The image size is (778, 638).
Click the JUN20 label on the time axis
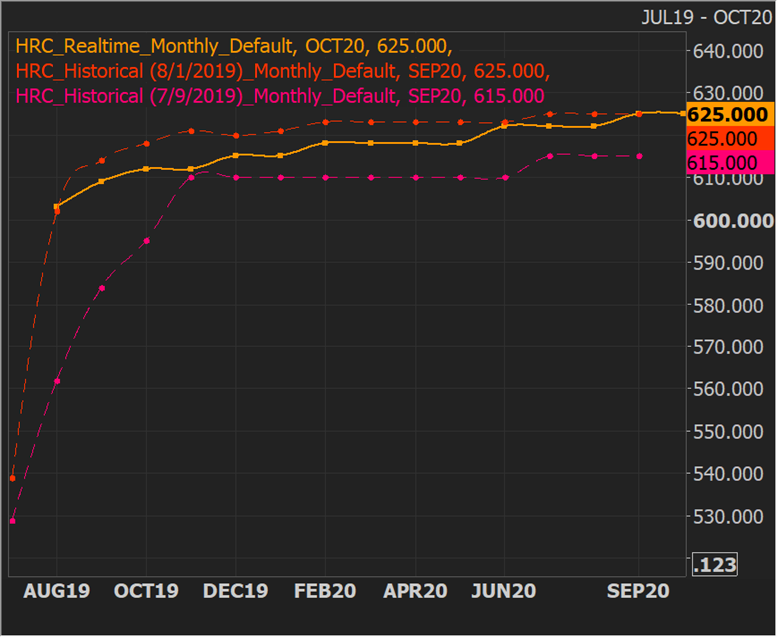point(504,591)
